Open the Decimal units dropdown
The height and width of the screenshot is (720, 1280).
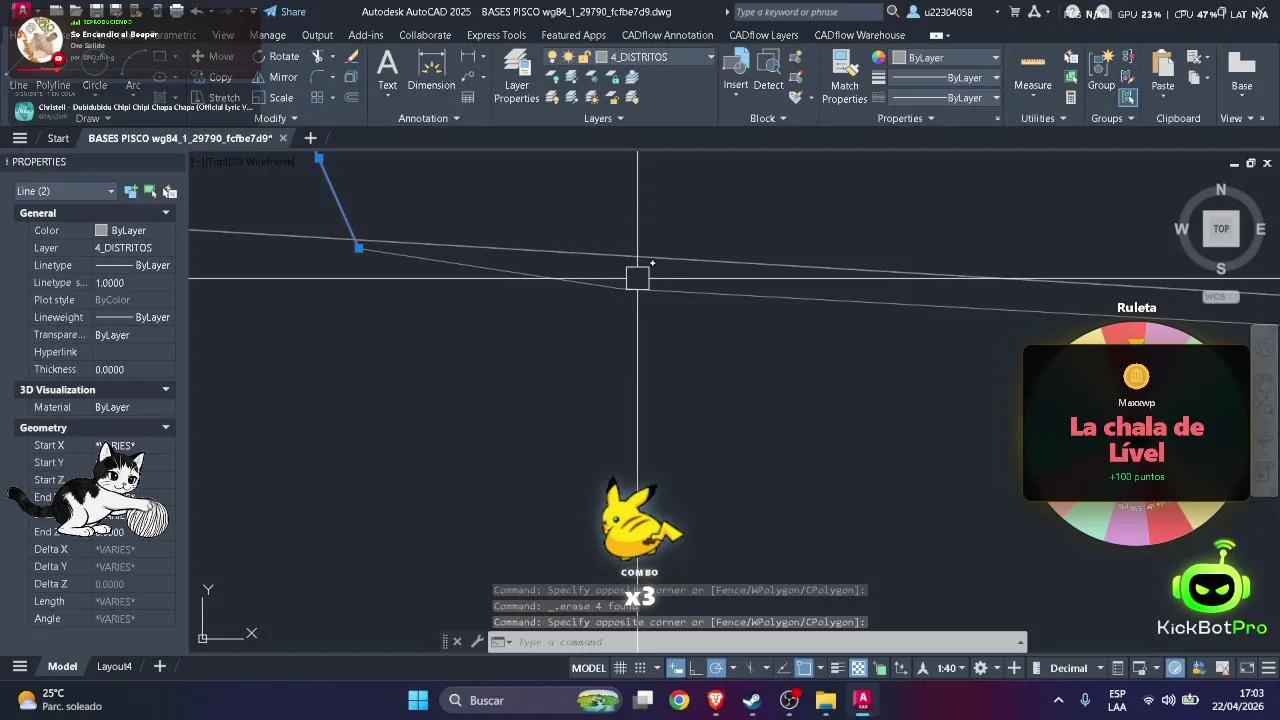[x=1077, y=668]
